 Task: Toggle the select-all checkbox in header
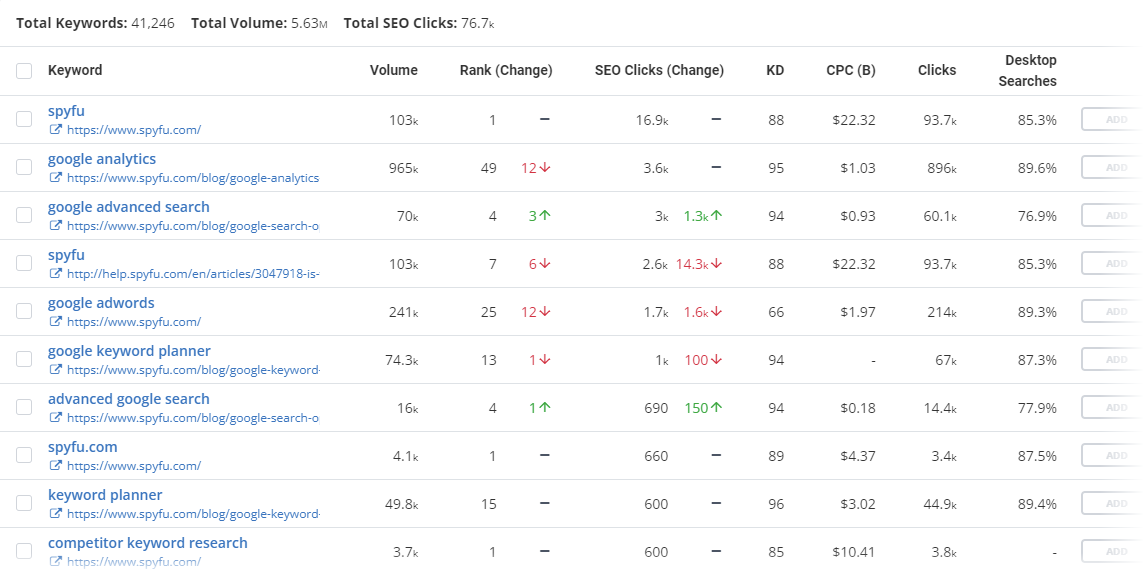tap(24, 71)
